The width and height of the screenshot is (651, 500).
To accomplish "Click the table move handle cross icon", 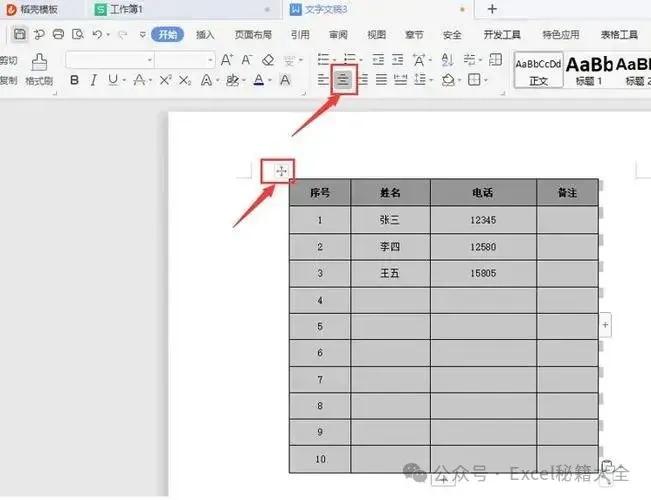I will click(281, 171).
